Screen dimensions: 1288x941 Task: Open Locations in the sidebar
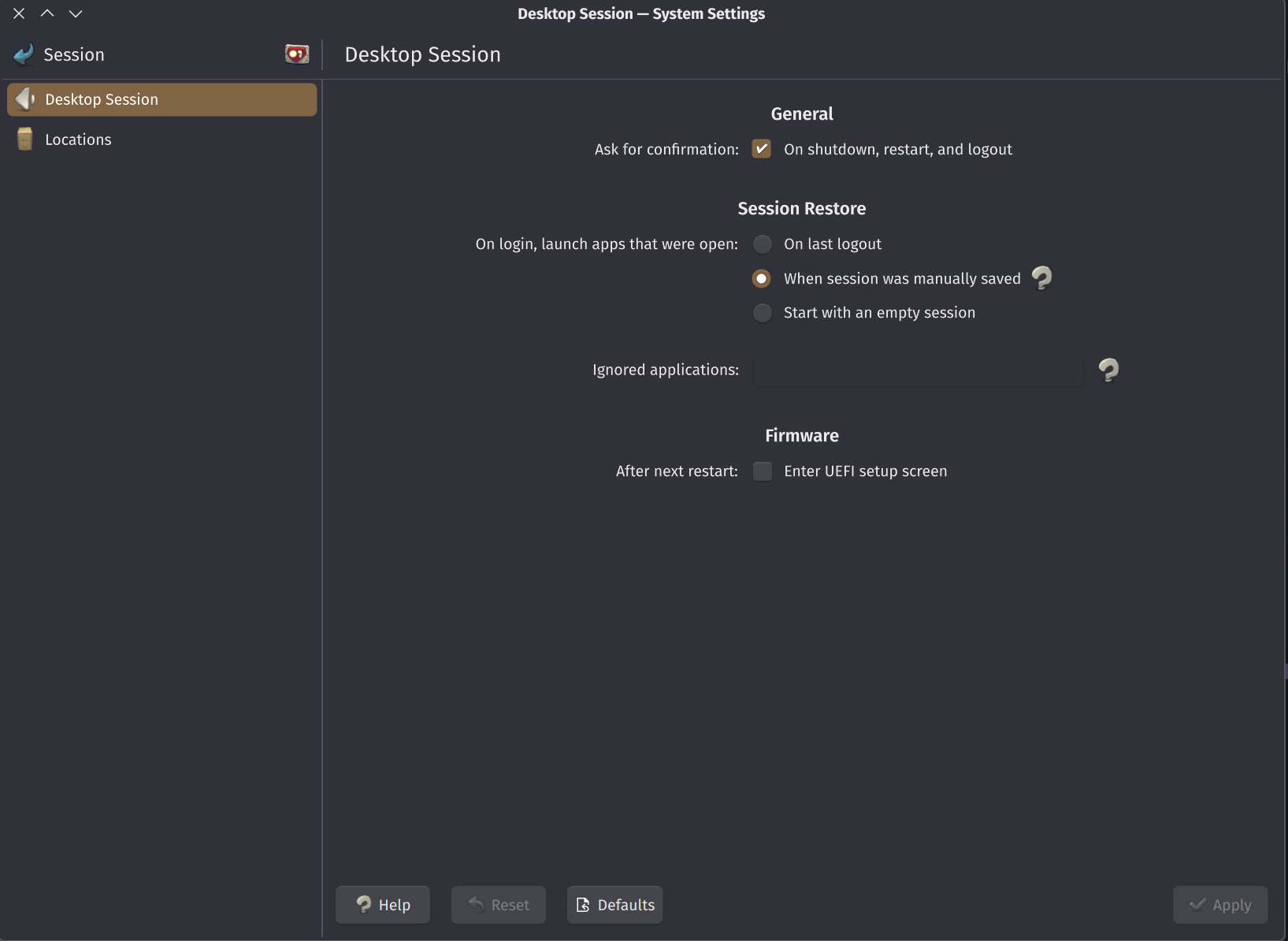coord(162,139)
